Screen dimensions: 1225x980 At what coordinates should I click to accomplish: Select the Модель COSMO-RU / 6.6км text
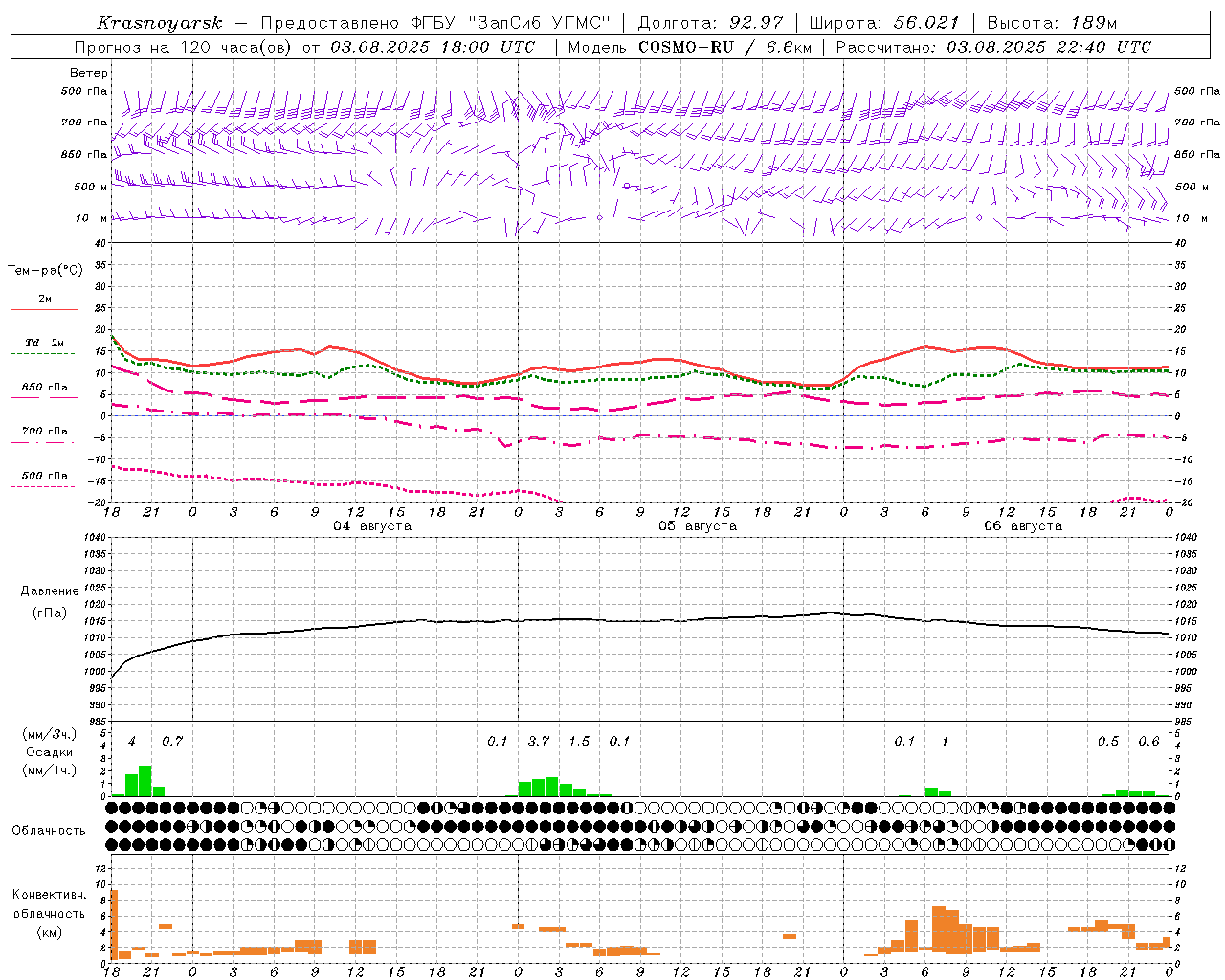(x=689, y=47)
